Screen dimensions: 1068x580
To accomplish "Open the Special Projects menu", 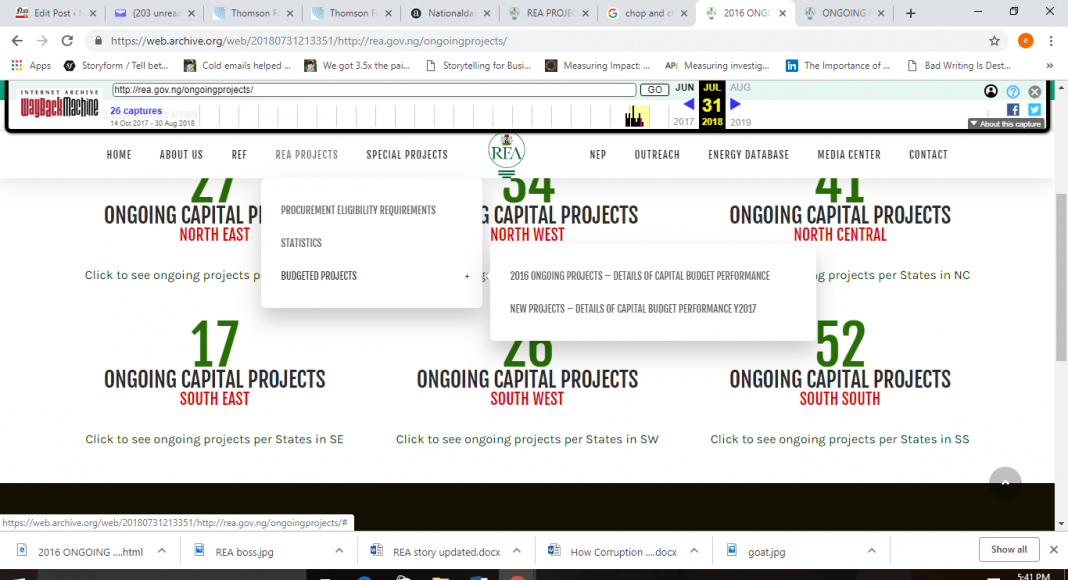I will [x=406, y=155].
